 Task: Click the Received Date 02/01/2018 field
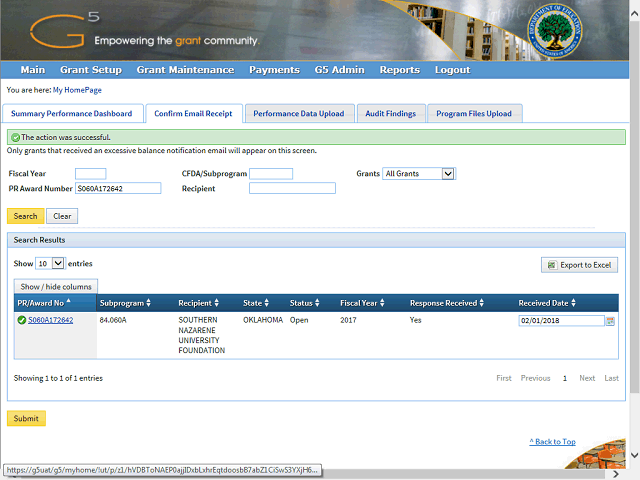pos(561,321)
